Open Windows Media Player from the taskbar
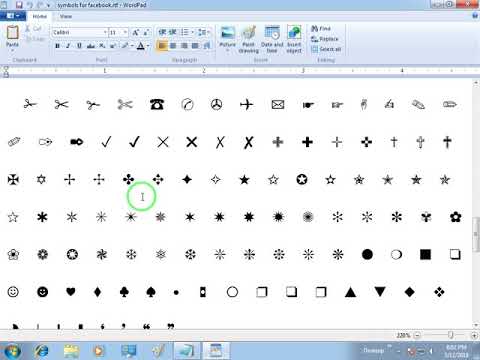 (x=98, y=351)
